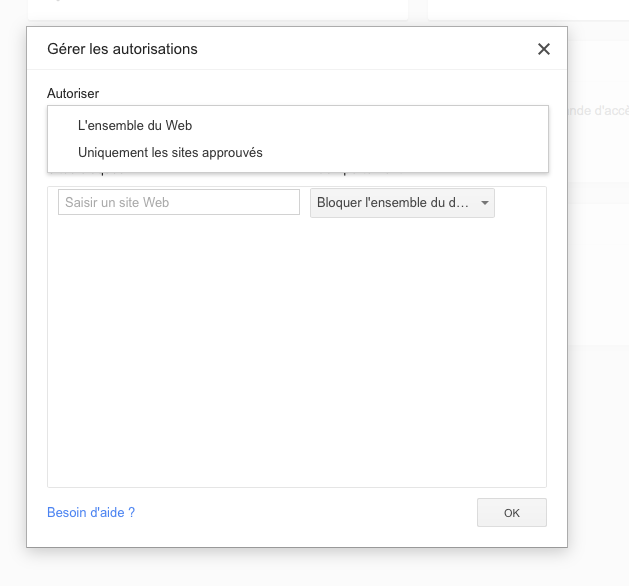This screenshot has height=586, width=629.
Task: Click the arrow on the Bloquer dropdown
Action: point(485,203)
